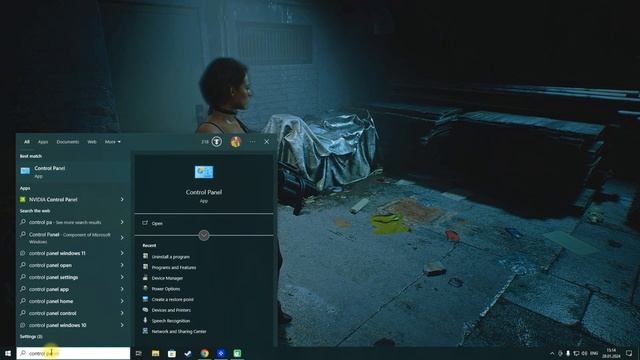Expand Control Panel Component of Microsoft arrow
Screen dimensions: 640x360
pyautogui.click(x=122, y=238)
